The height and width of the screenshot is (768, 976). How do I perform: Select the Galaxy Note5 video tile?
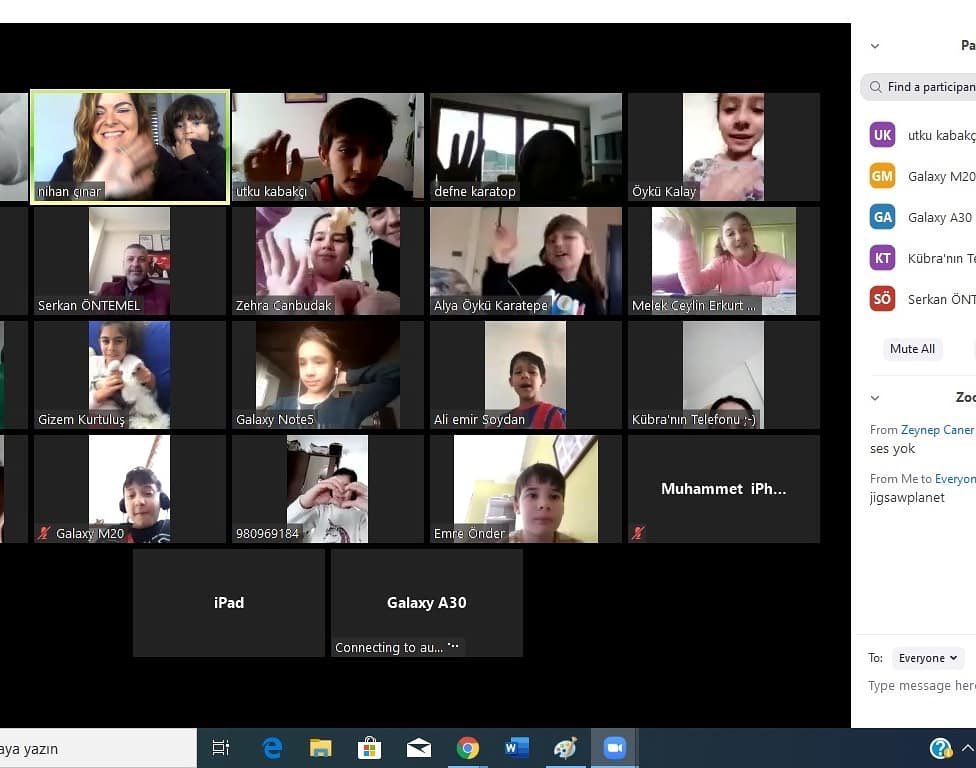(328, 375)
